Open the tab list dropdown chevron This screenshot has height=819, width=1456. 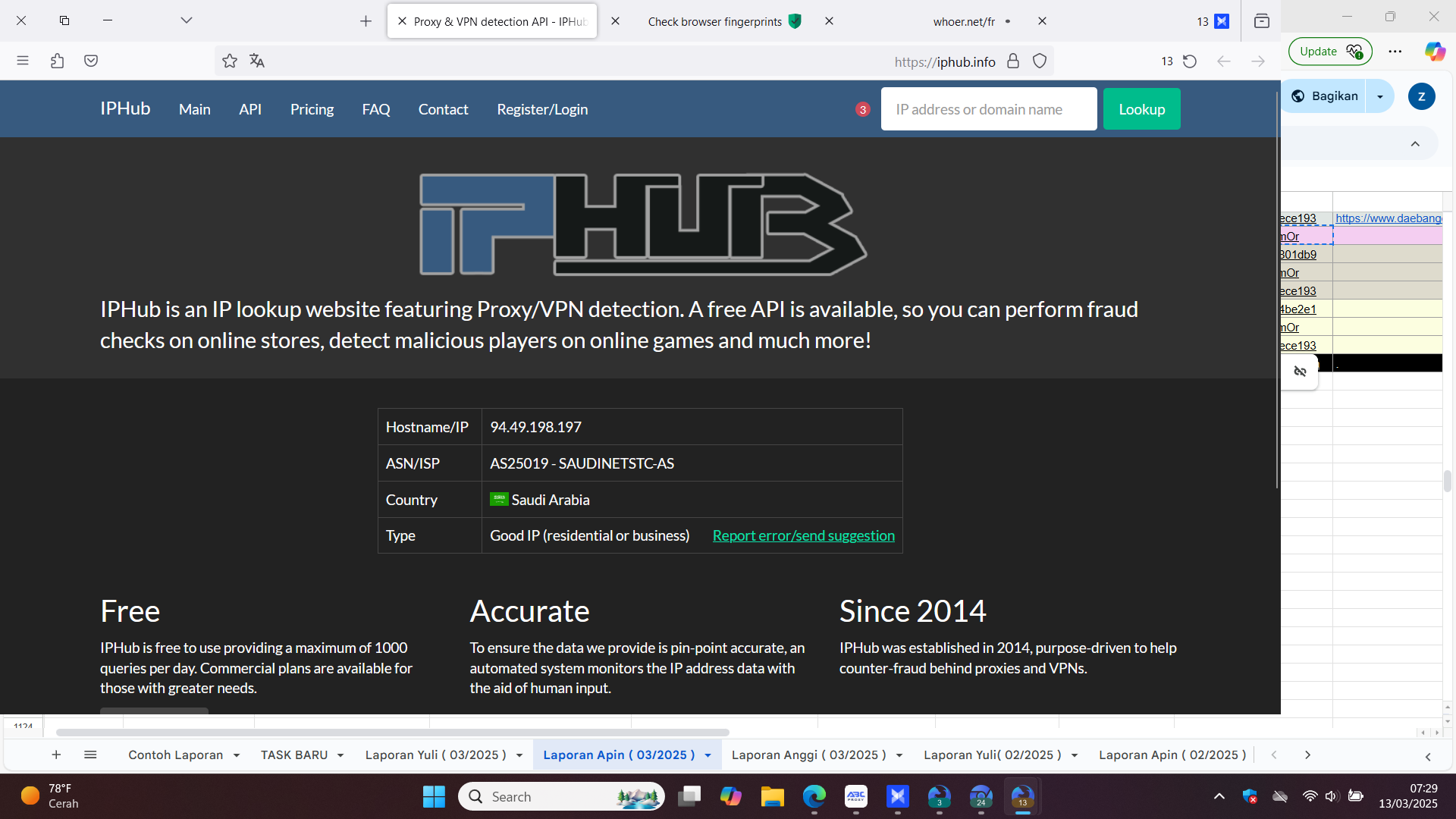tap(187, 20)
